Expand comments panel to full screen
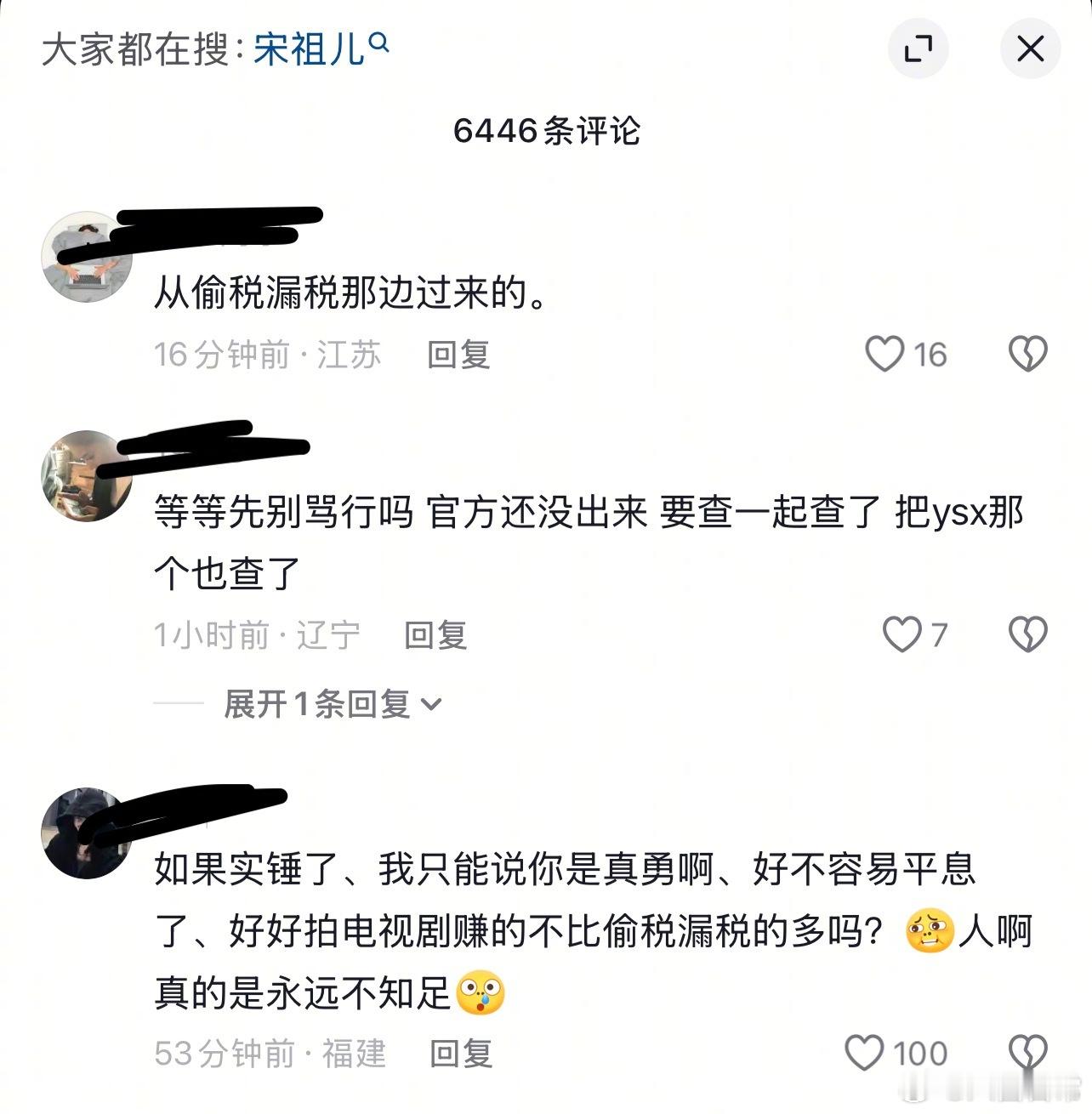The width and height of the screenshot is (1092, 1114). point(919,48)
